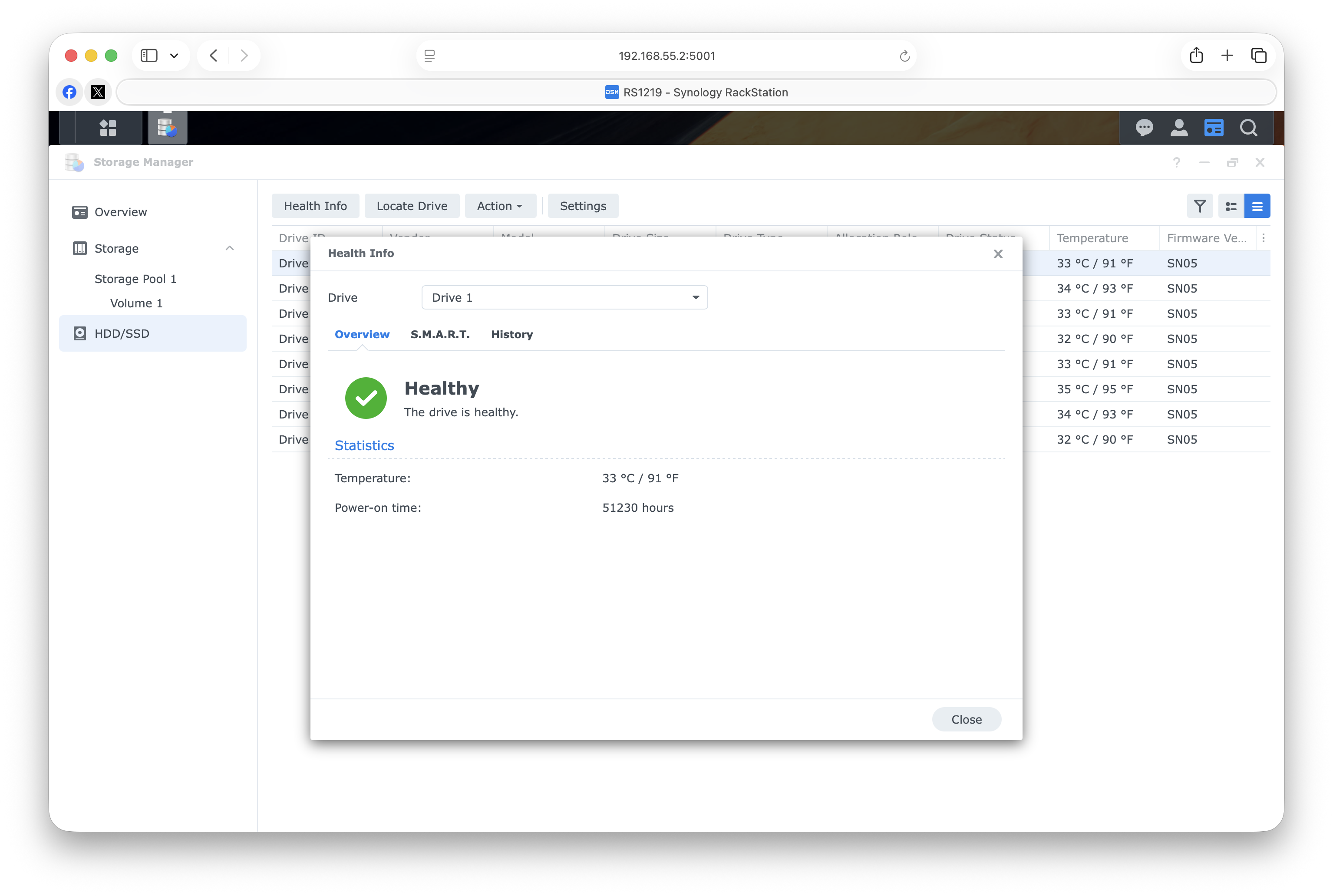Open DSM widgets panel icon
The height and width of the screenshot is (896, 1333).
1214,128
